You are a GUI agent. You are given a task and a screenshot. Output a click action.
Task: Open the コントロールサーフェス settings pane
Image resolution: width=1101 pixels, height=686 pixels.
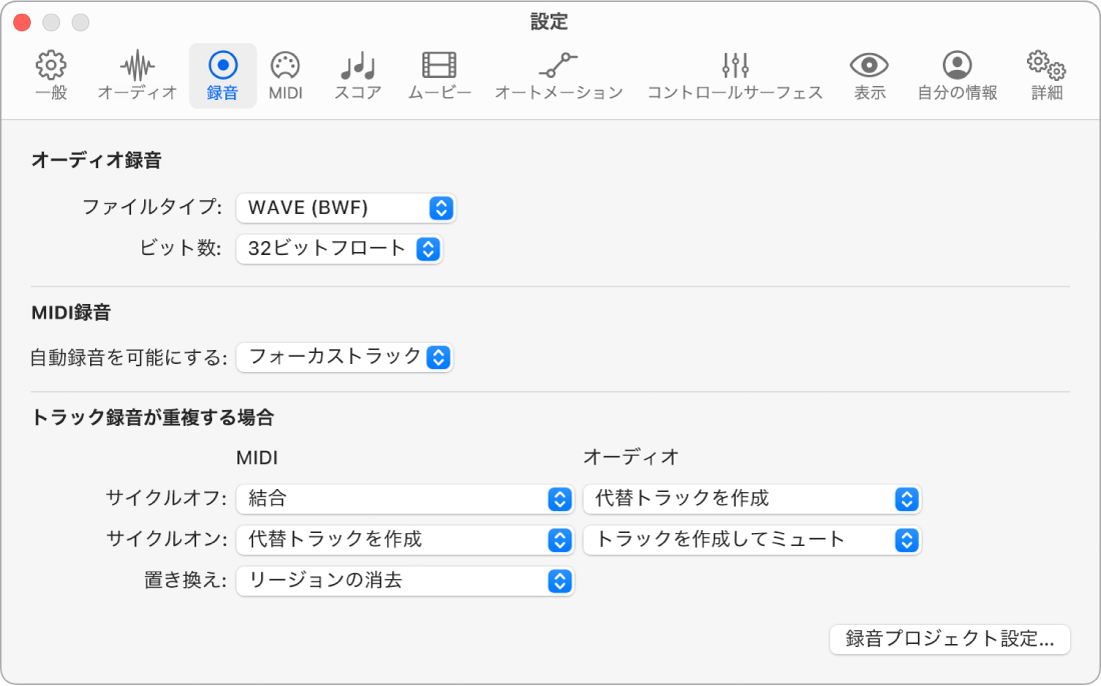click(x=734, y=76)
